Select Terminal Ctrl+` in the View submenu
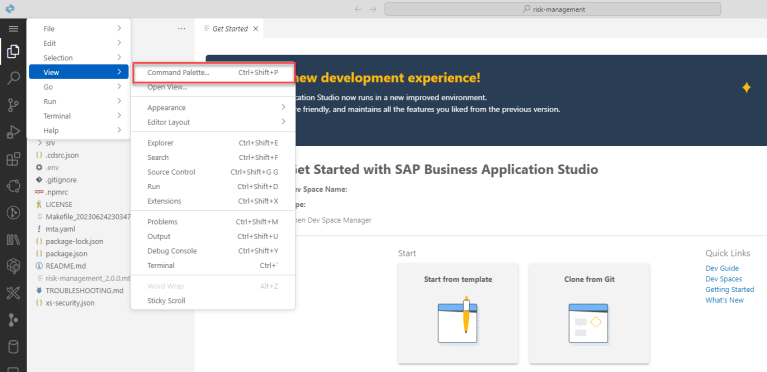 [213, 265]
